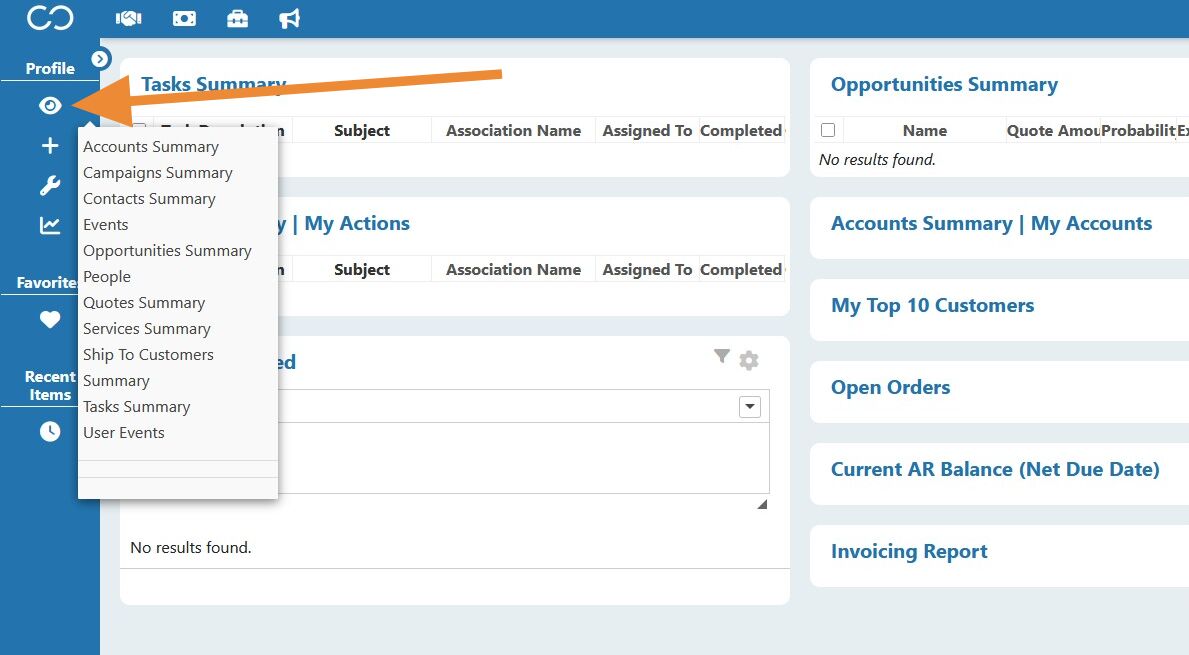Viewport: 1189px width, 655px height.
Task: Open the gear settings icon in panel
Action: click(749, 360)
